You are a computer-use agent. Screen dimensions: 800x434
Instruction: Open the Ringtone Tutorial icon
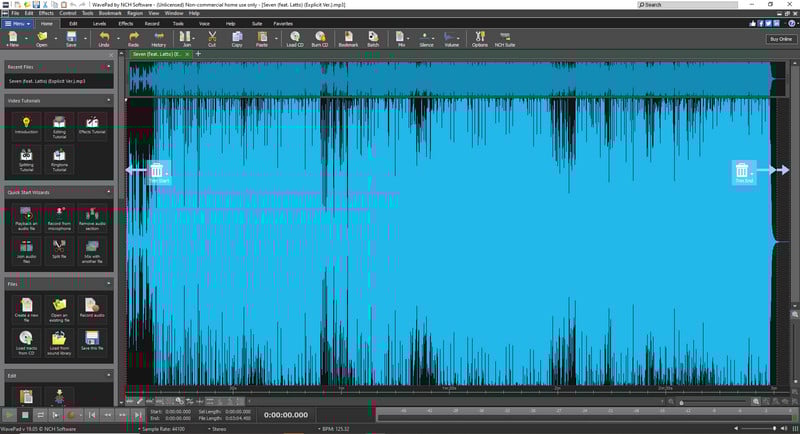(x=59, y=160)
